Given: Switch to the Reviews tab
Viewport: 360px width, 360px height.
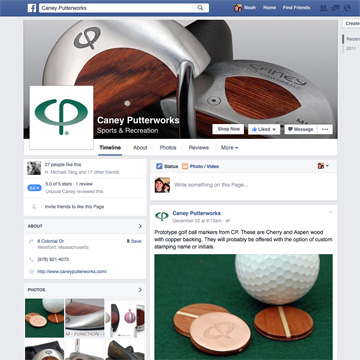Looking at the screenshot, I should pos(199,148).
